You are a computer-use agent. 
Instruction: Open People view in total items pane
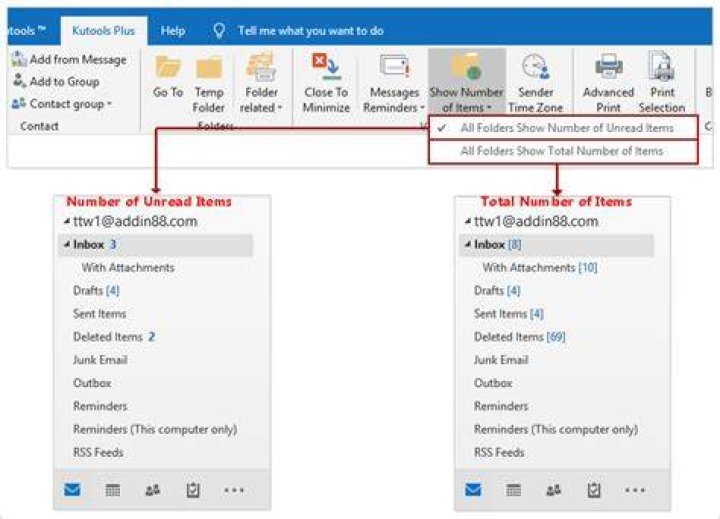pyautogui.click(x=553, y=491)
